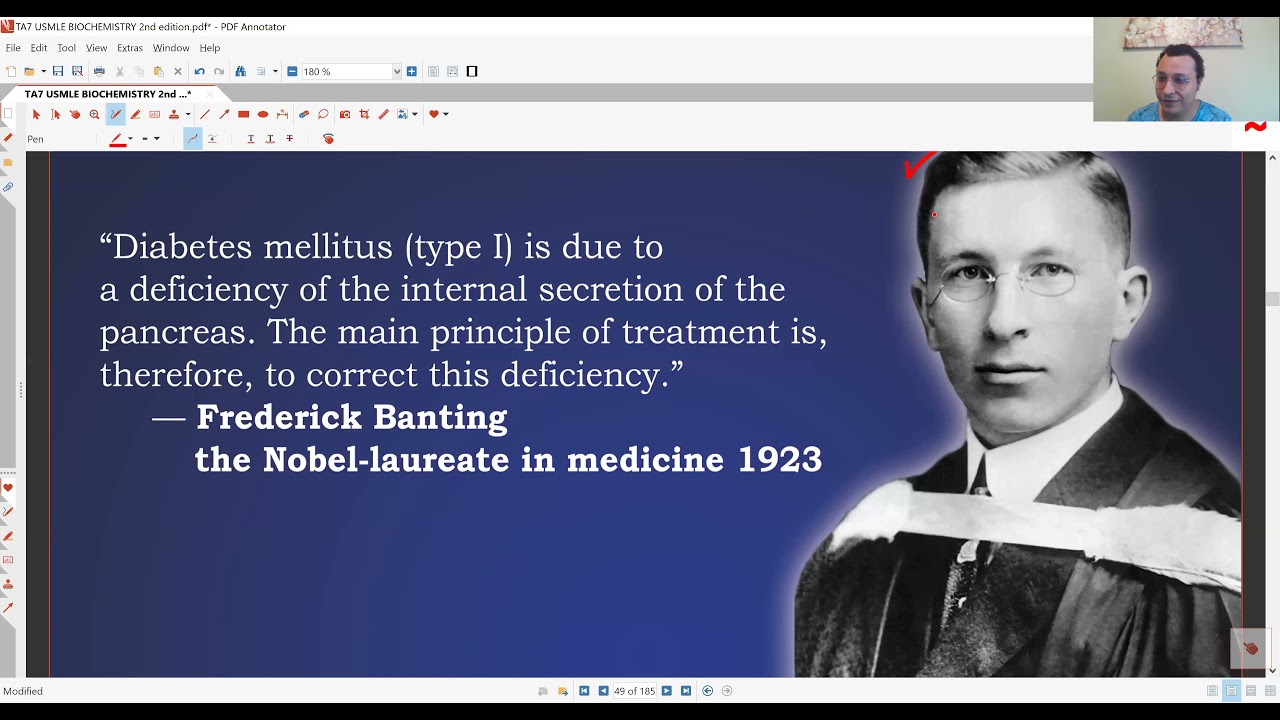Screen dimensions: 1280x720
Task: Select the Crop tool
Action: click(364, 114)
